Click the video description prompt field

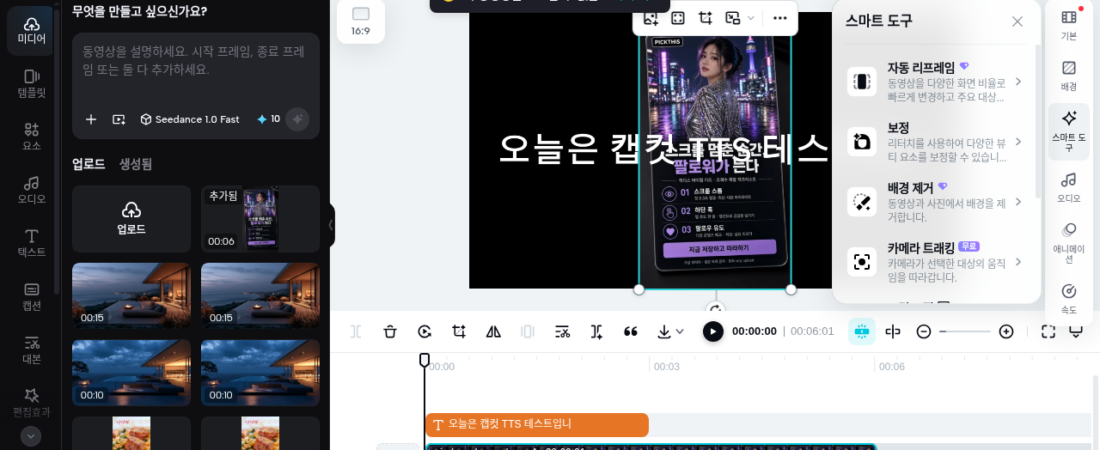pos(196,63)
